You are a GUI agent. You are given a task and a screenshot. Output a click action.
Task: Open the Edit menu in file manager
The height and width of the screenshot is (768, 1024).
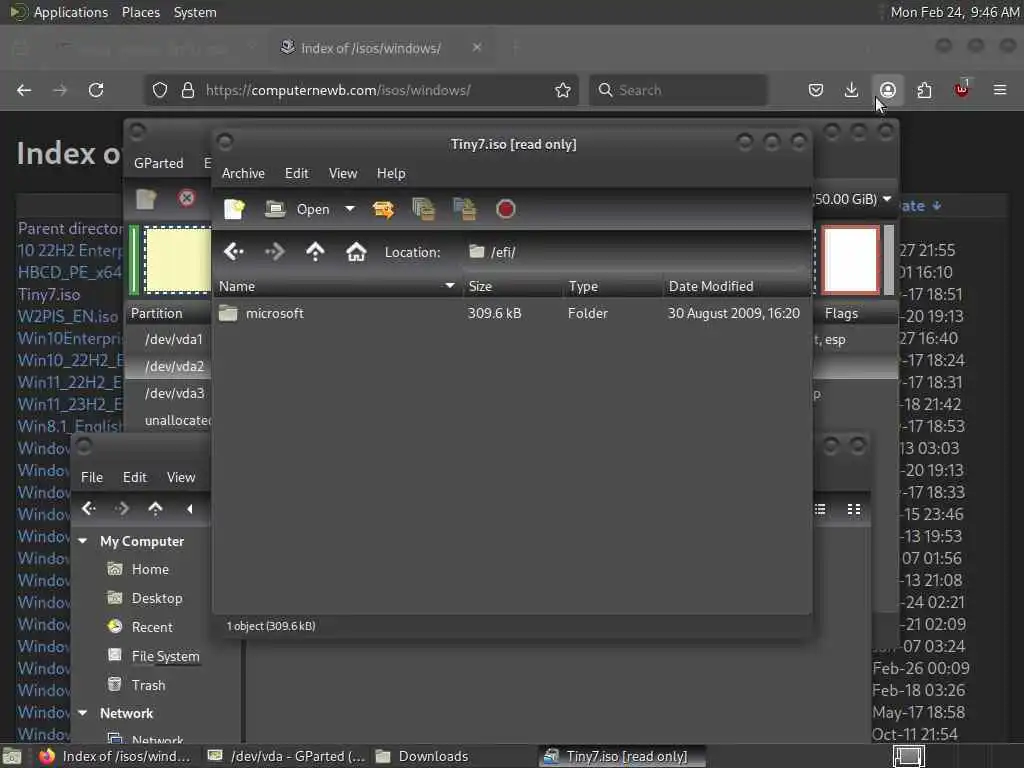[x=135, y=477]
